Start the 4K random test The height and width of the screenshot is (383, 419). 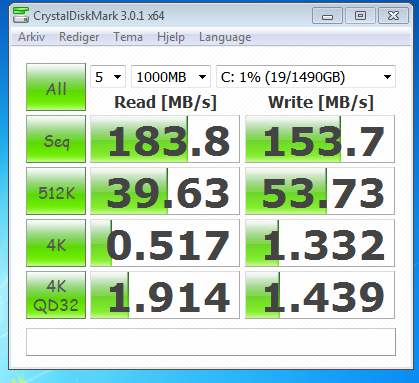[x=56, y=243]
